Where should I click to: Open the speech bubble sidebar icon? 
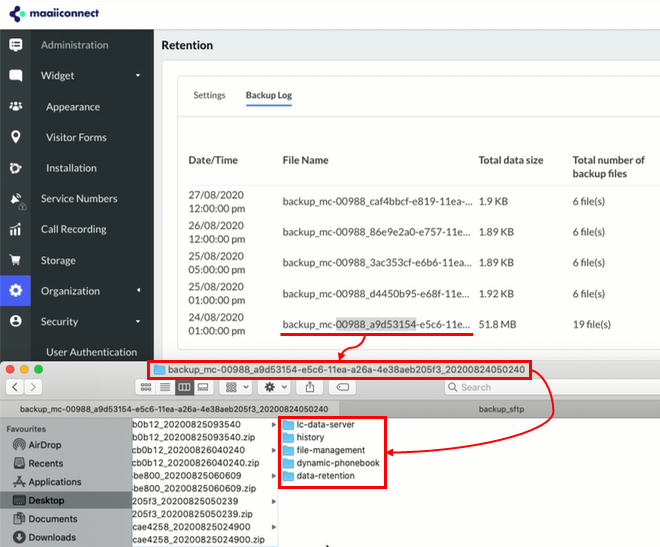(x=16, y=75)
